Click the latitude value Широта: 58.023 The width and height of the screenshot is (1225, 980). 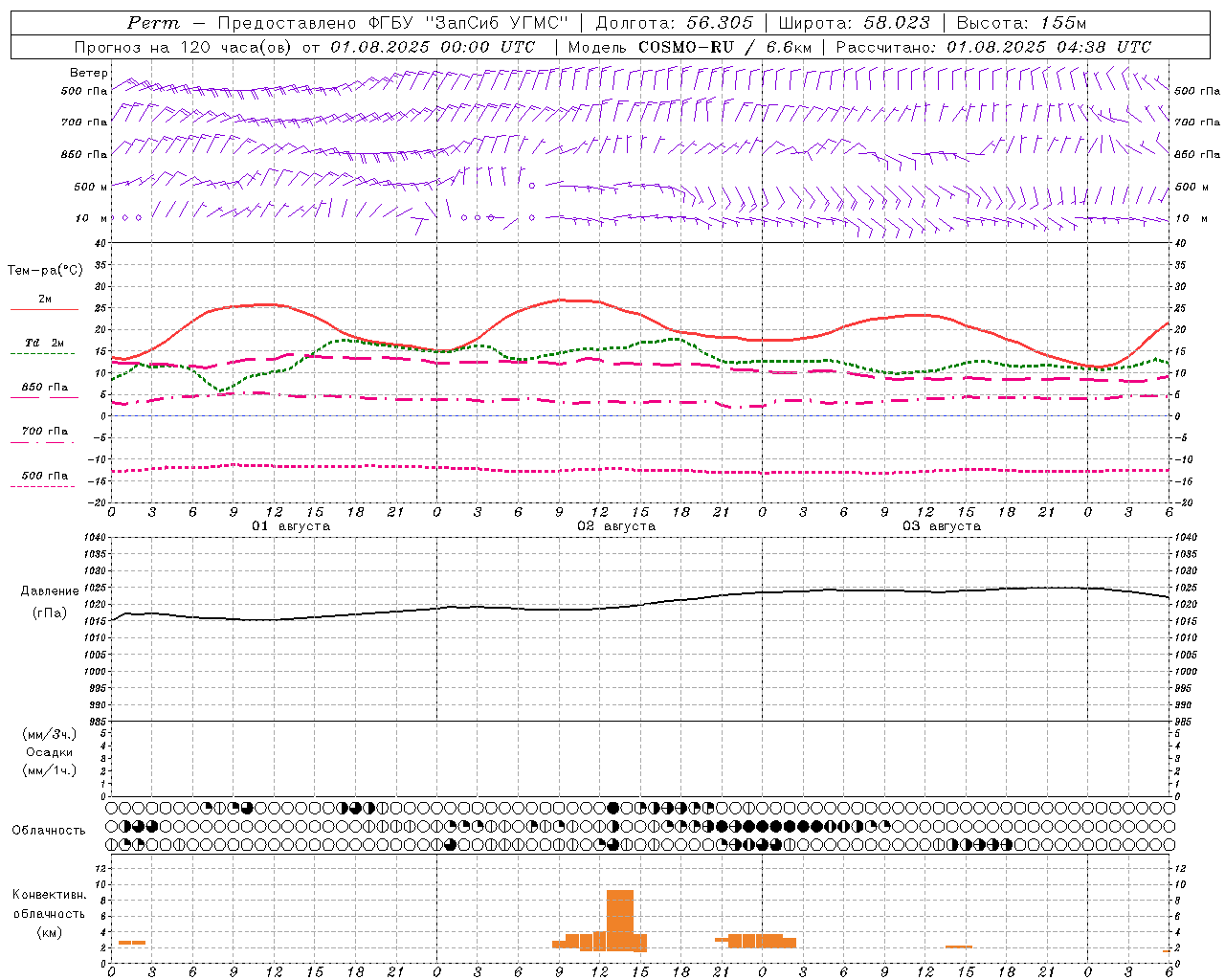854,23
